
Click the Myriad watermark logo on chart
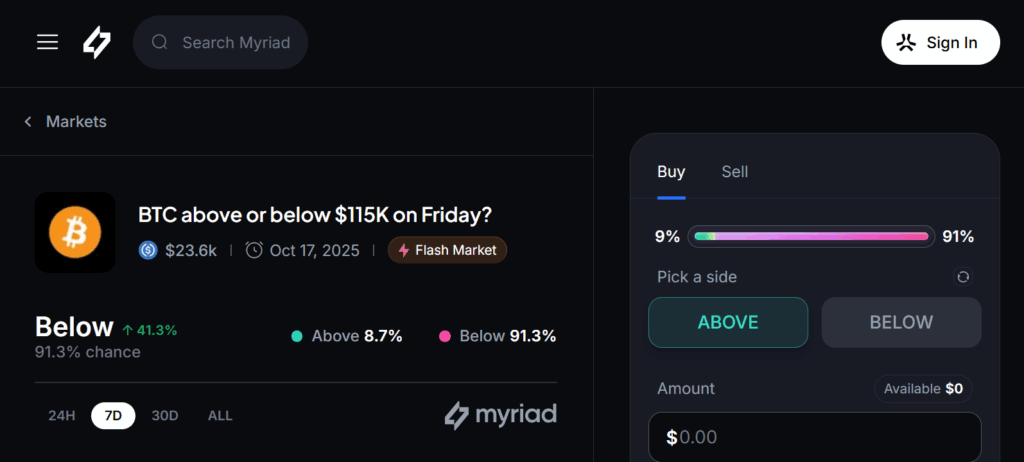point(500,415)
